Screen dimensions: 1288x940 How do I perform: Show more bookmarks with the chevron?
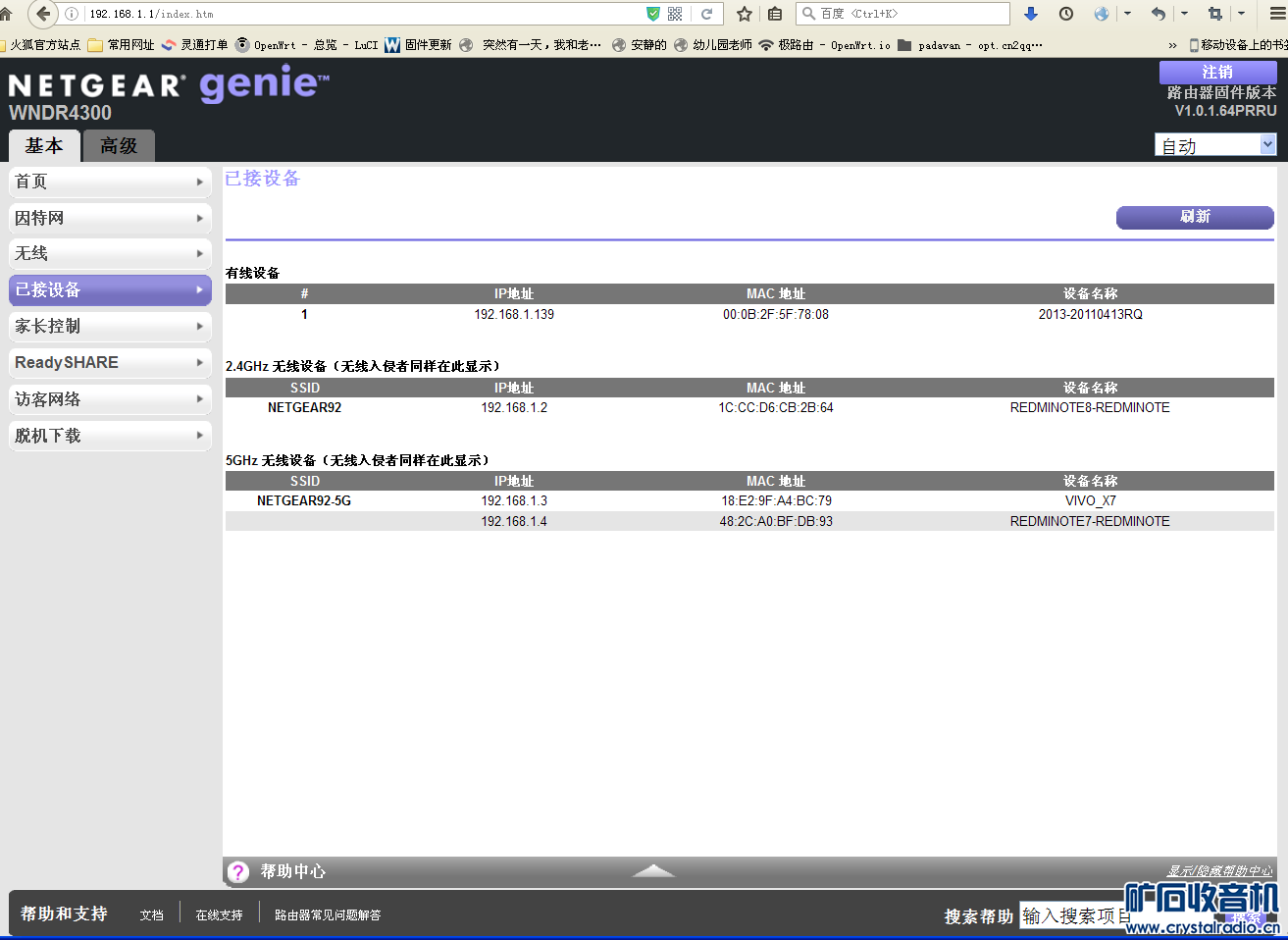(x=1172, y=45)
